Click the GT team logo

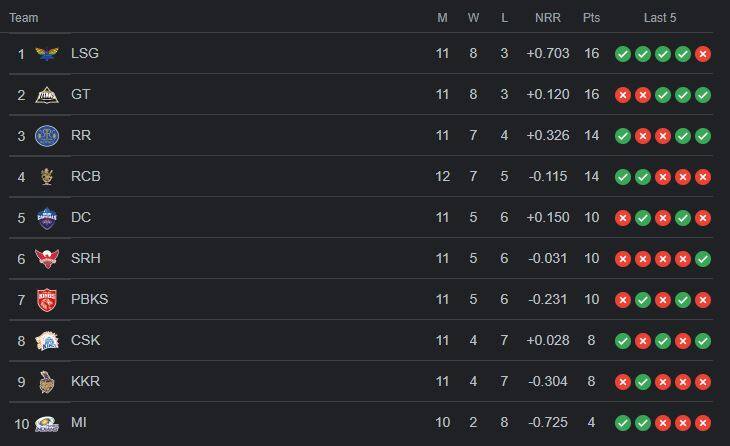47,95
